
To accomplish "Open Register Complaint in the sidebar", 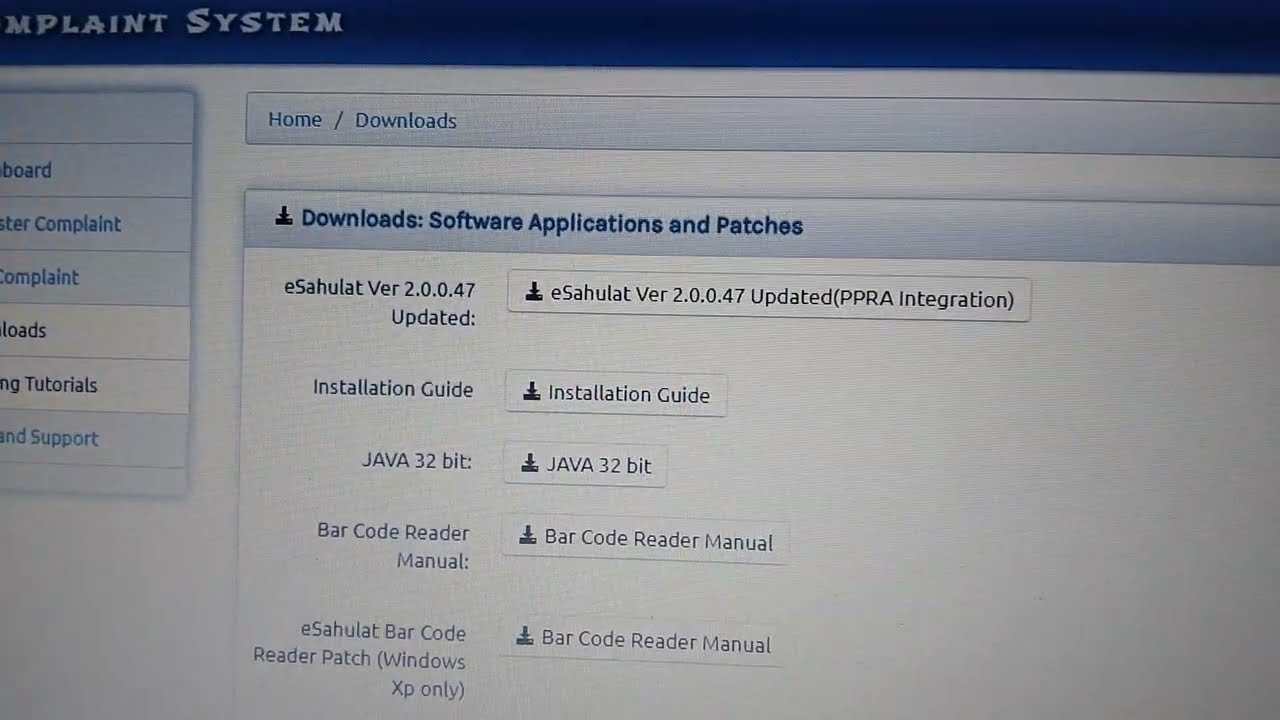I will tap(94, 224).
